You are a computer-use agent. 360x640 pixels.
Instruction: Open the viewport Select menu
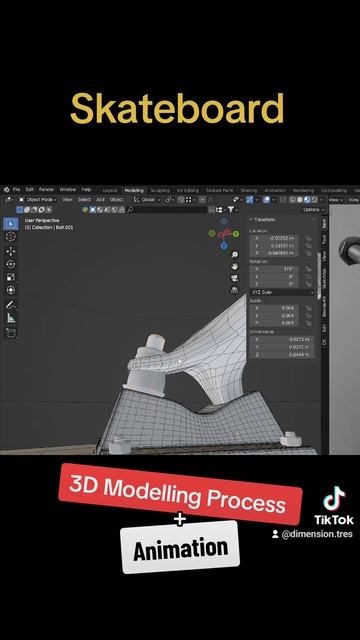84,200
